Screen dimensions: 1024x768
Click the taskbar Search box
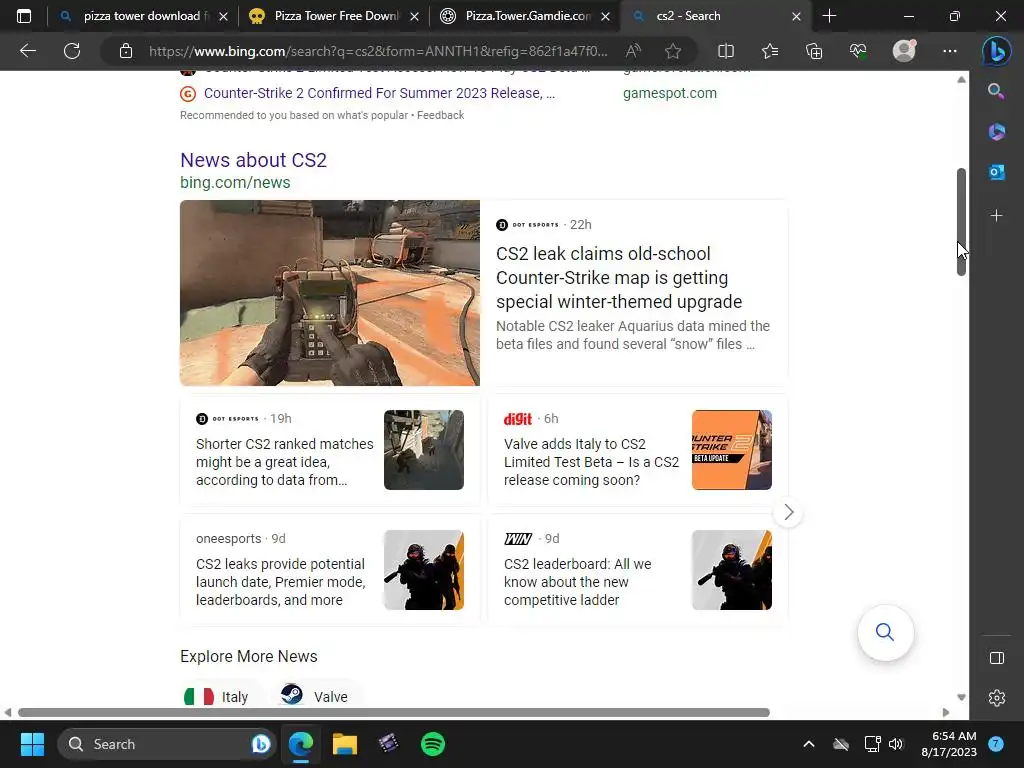(166, 744)
